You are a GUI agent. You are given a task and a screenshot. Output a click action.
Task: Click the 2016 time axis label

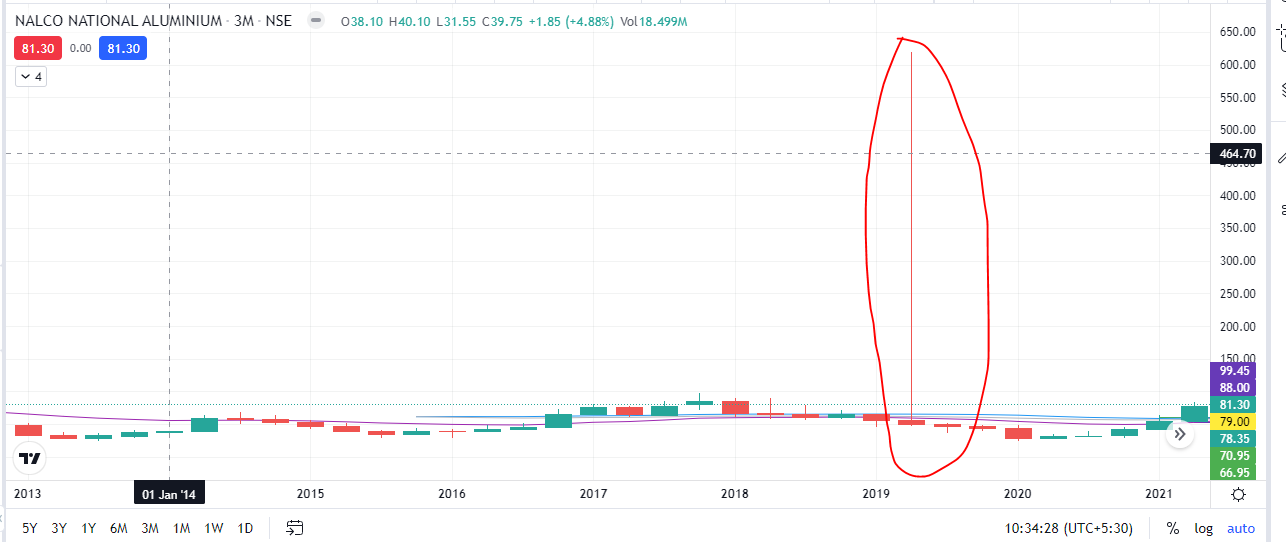pos(452,494)
